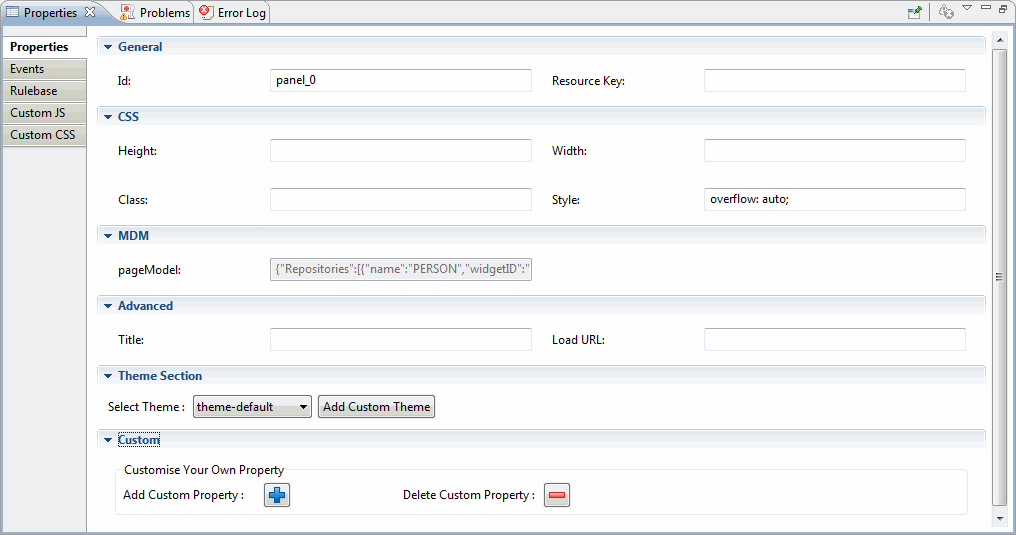Screen dimensions: 1016x535
Task: Collapse the General section
Action: coord(108,47)
